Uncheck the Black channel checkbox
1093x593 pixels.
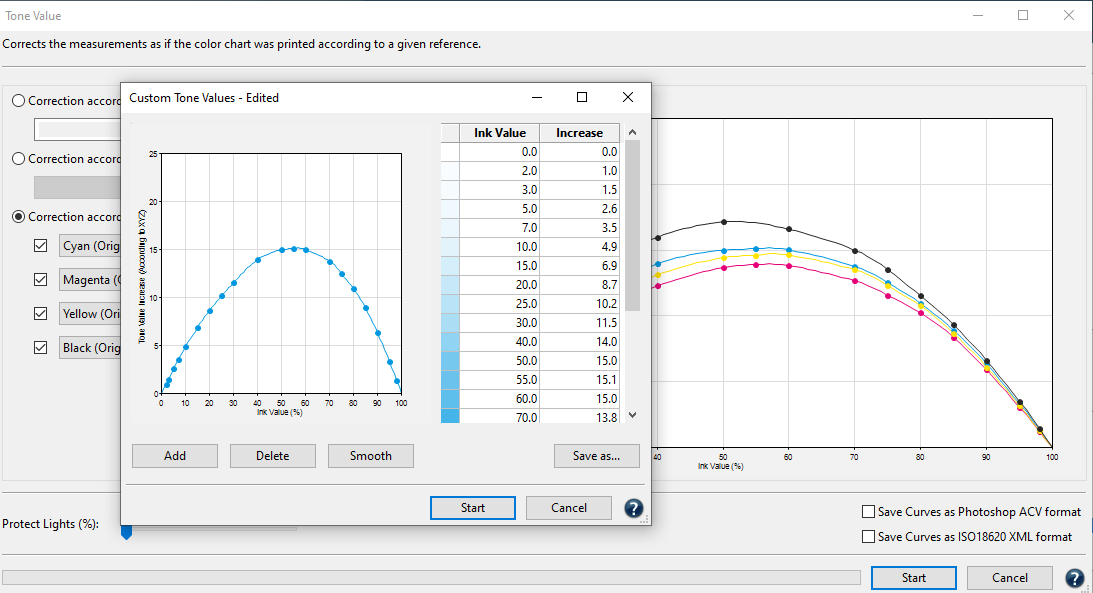tap(40, 347)
